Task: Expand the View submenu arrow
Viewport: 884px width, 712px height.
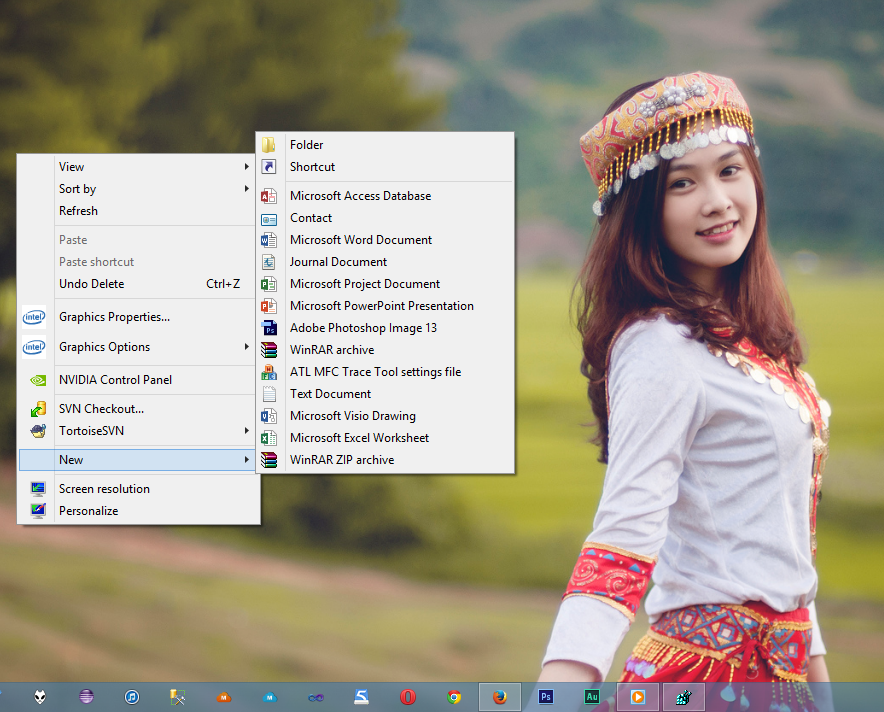Action: coord(246,167)
